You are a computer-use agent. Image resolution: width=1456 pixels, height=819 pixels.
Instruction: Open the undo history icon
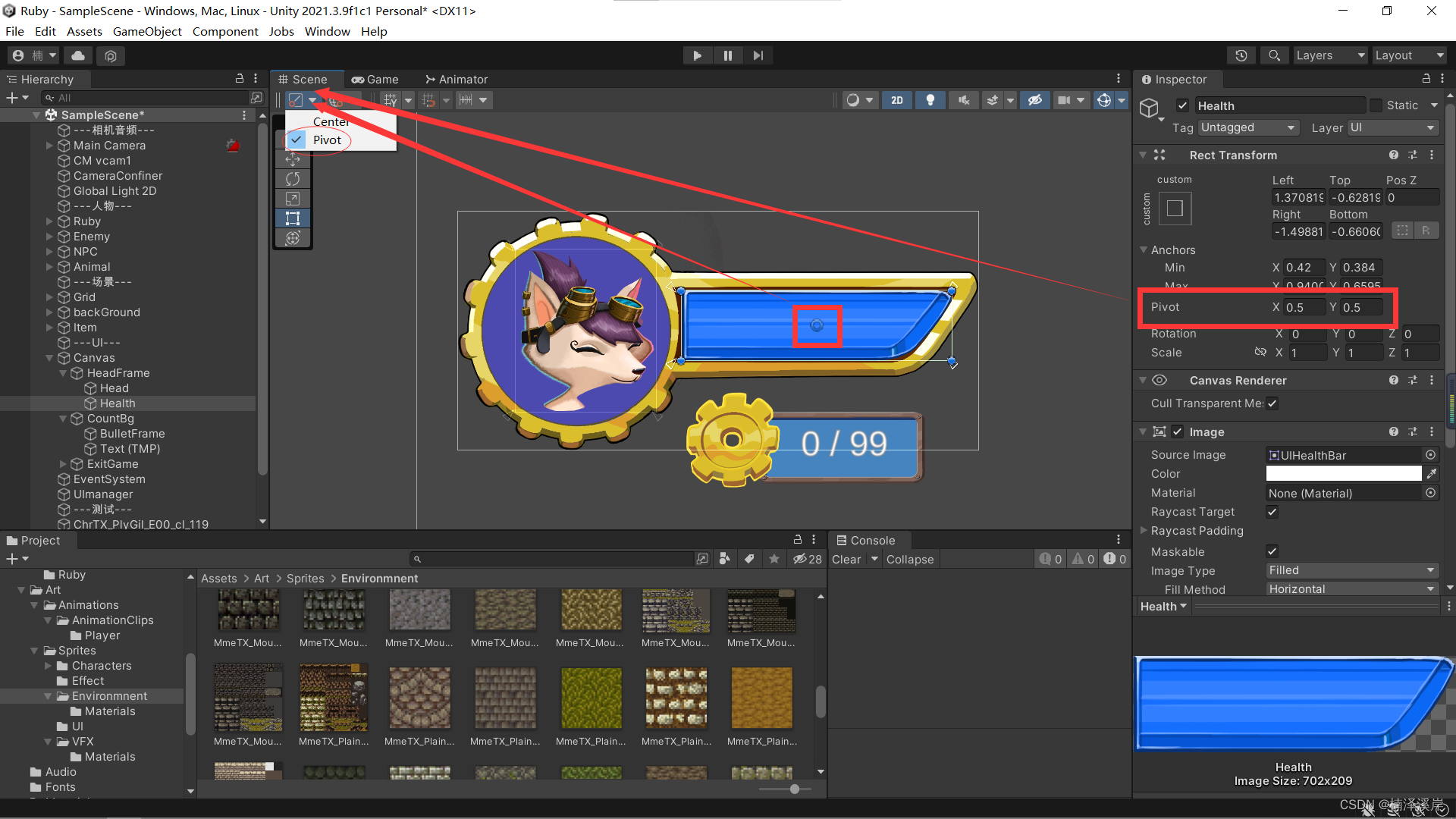[x=1241, y=55]
